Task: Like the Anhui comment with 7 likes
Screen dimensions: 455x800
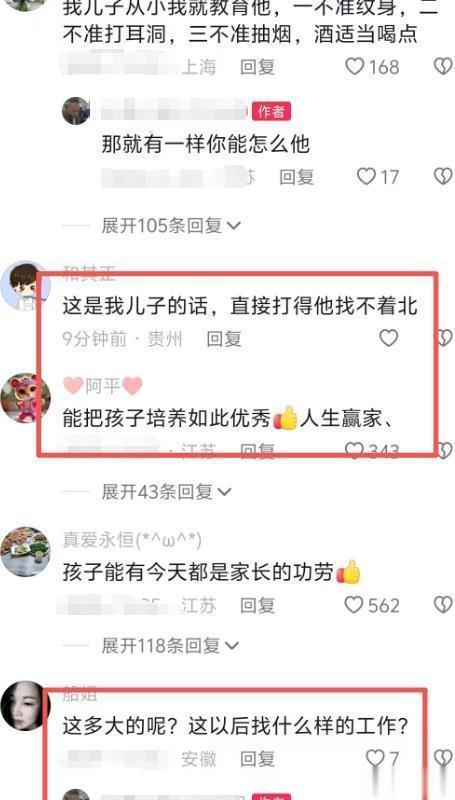Action: tap(375, 758)
